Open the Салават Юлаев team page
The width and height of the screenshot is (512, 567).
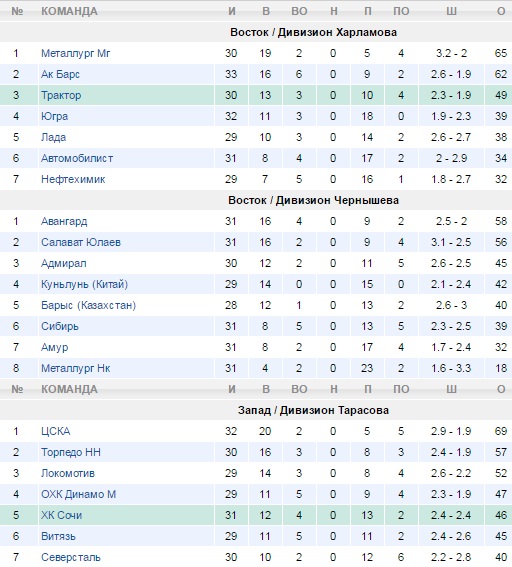click(81, 242)
